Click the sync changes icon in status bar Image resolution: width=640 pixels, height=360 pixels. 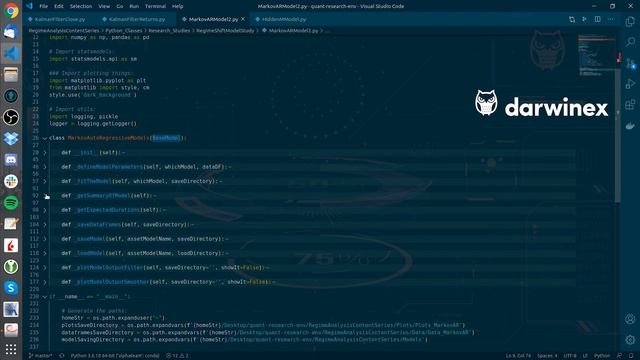point(62,356)
